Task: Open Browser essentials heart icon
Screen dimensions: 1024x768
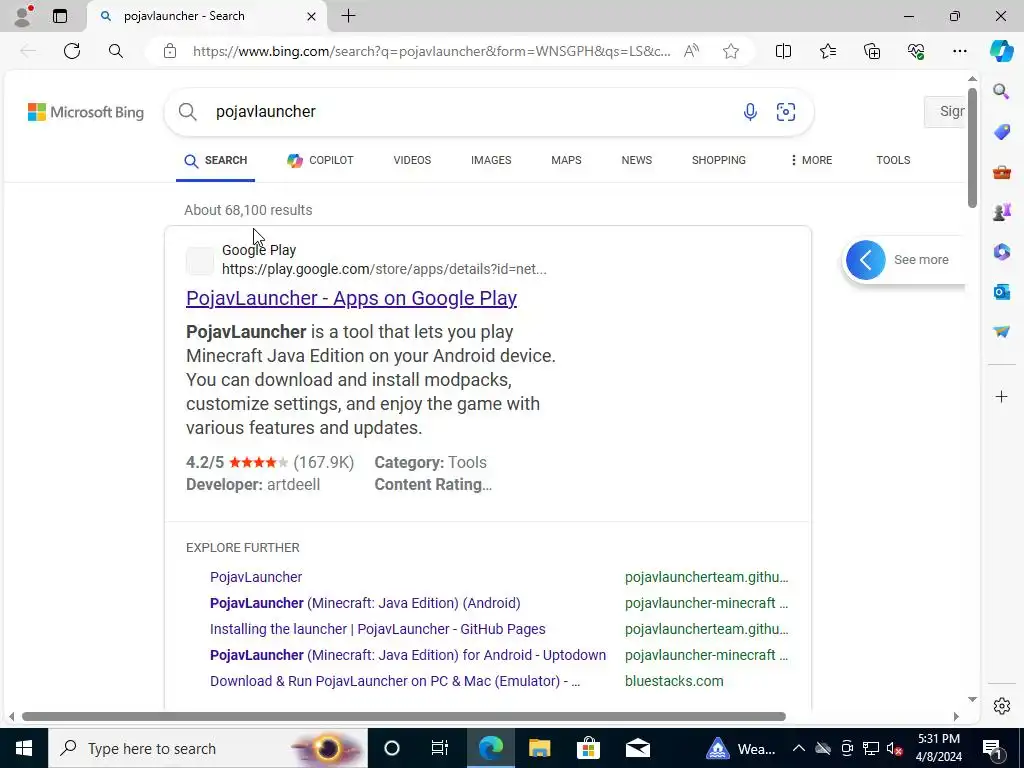Action: [916, 51]
